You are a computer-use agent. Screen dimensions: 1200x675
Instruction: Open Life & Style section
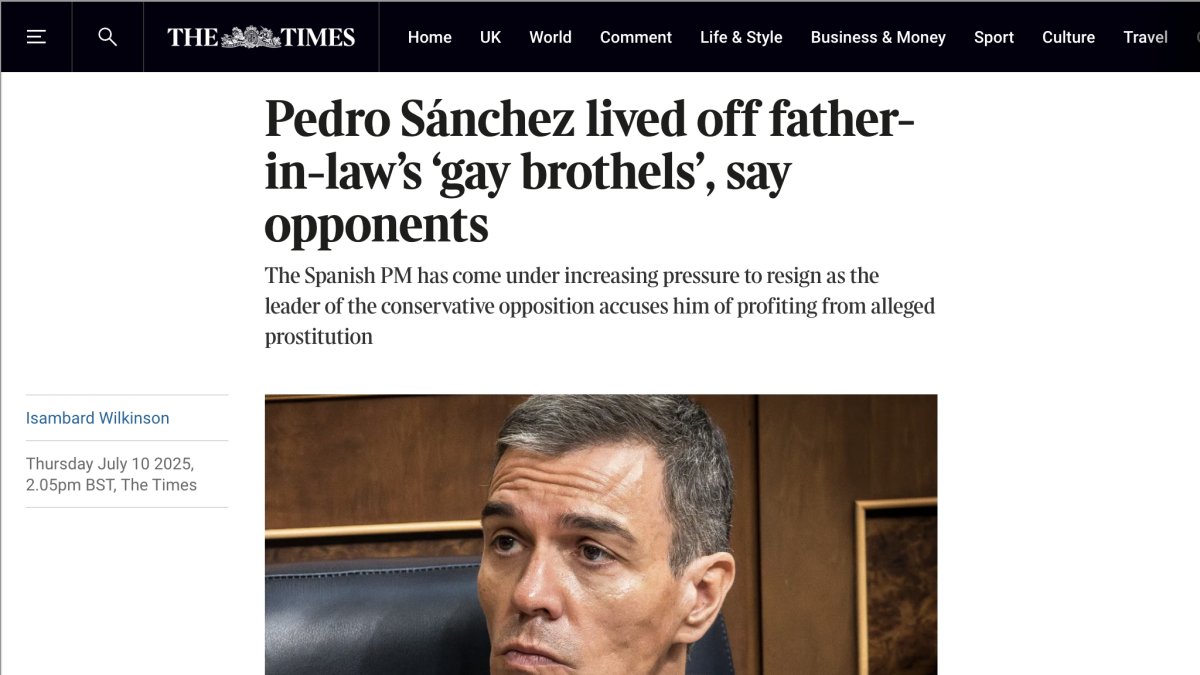[741, 37]
